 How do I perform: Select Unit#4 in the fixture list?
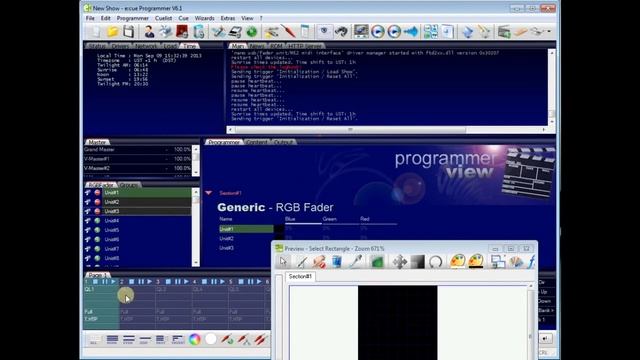point(147,221)
